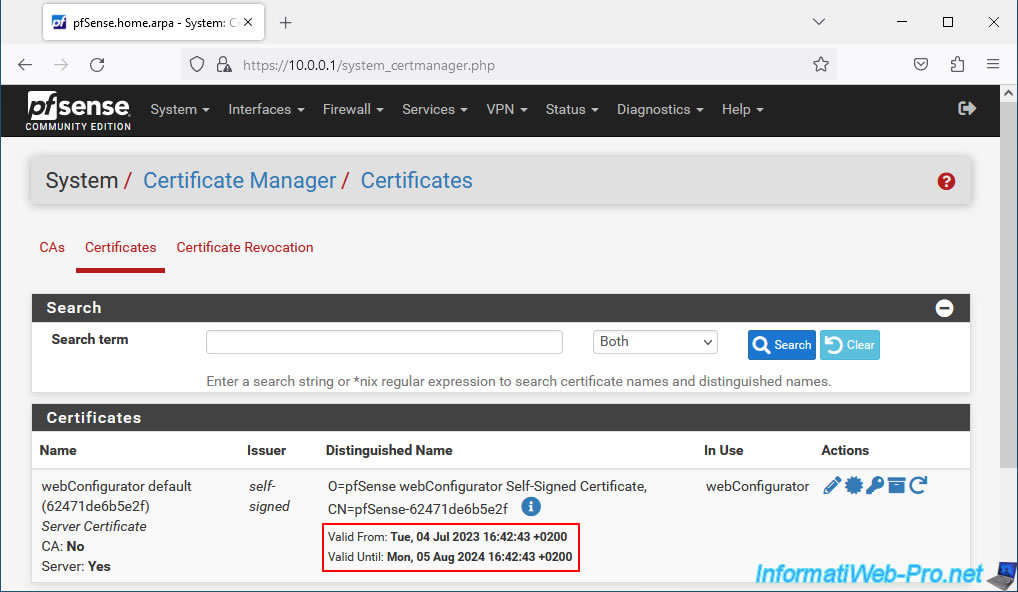Close the pfSense.home.arpa tab
This screenshot has width=1018, height=592.
(248, 23)
